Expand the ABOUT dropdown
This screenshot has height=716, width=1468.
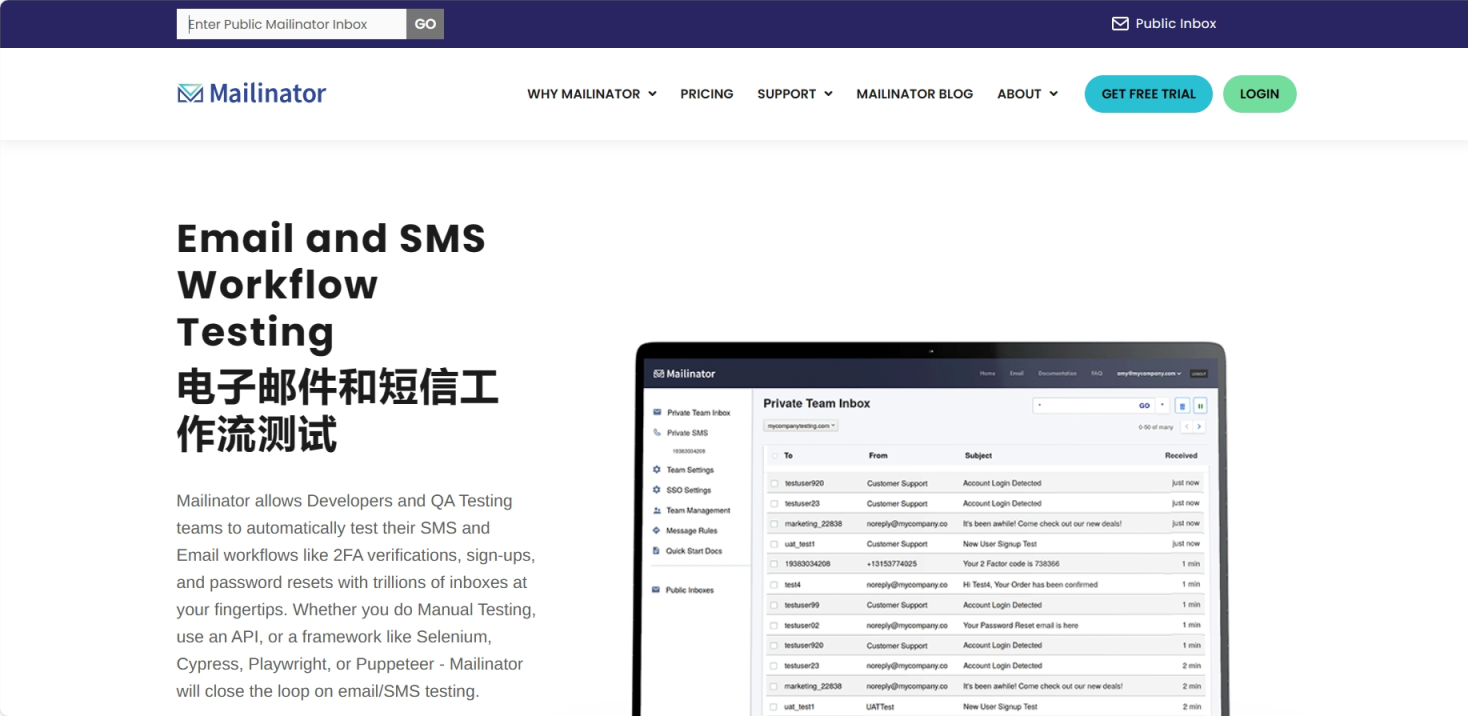(1027, 93)
